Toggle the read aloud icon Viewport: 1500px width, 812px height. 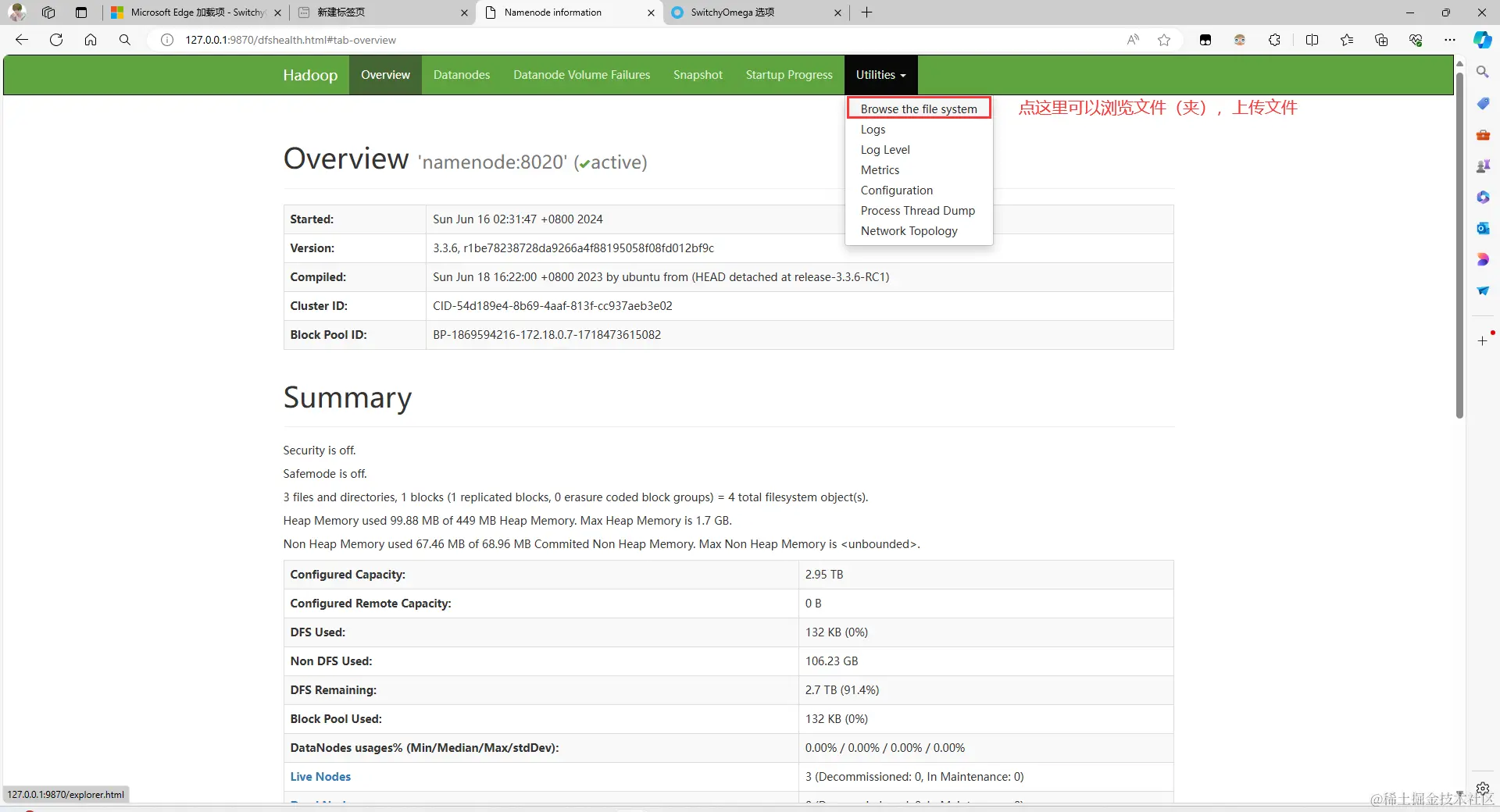(x=1133, y=40)
